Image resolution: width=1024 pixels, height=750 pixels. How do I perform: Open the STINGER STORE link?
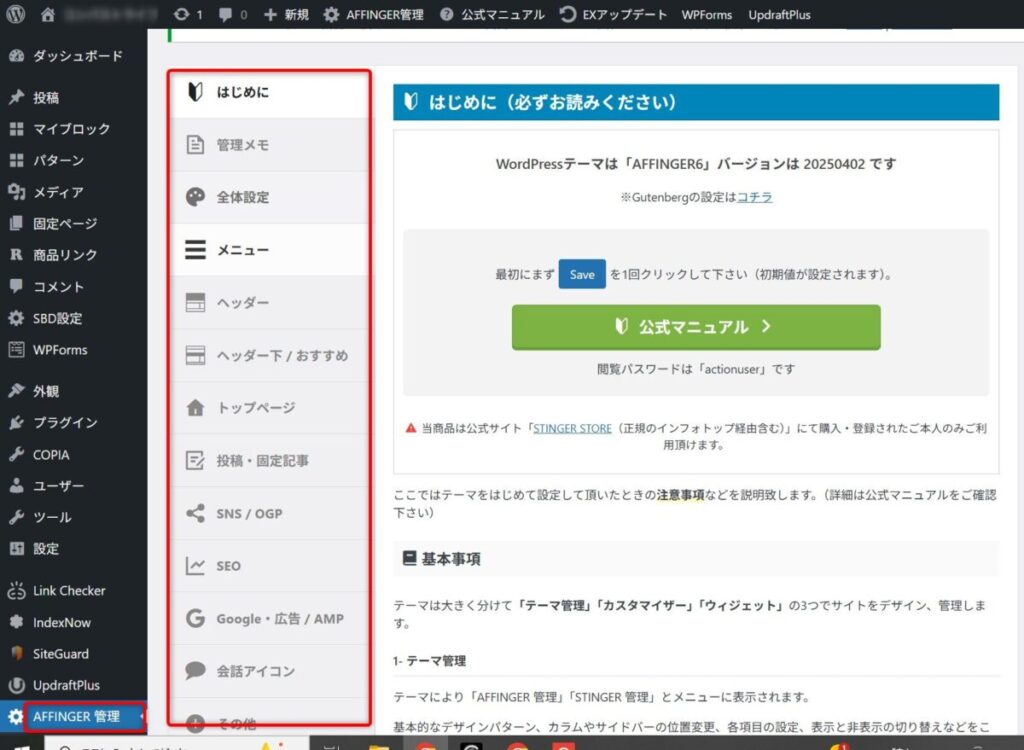tap(572, 429)
